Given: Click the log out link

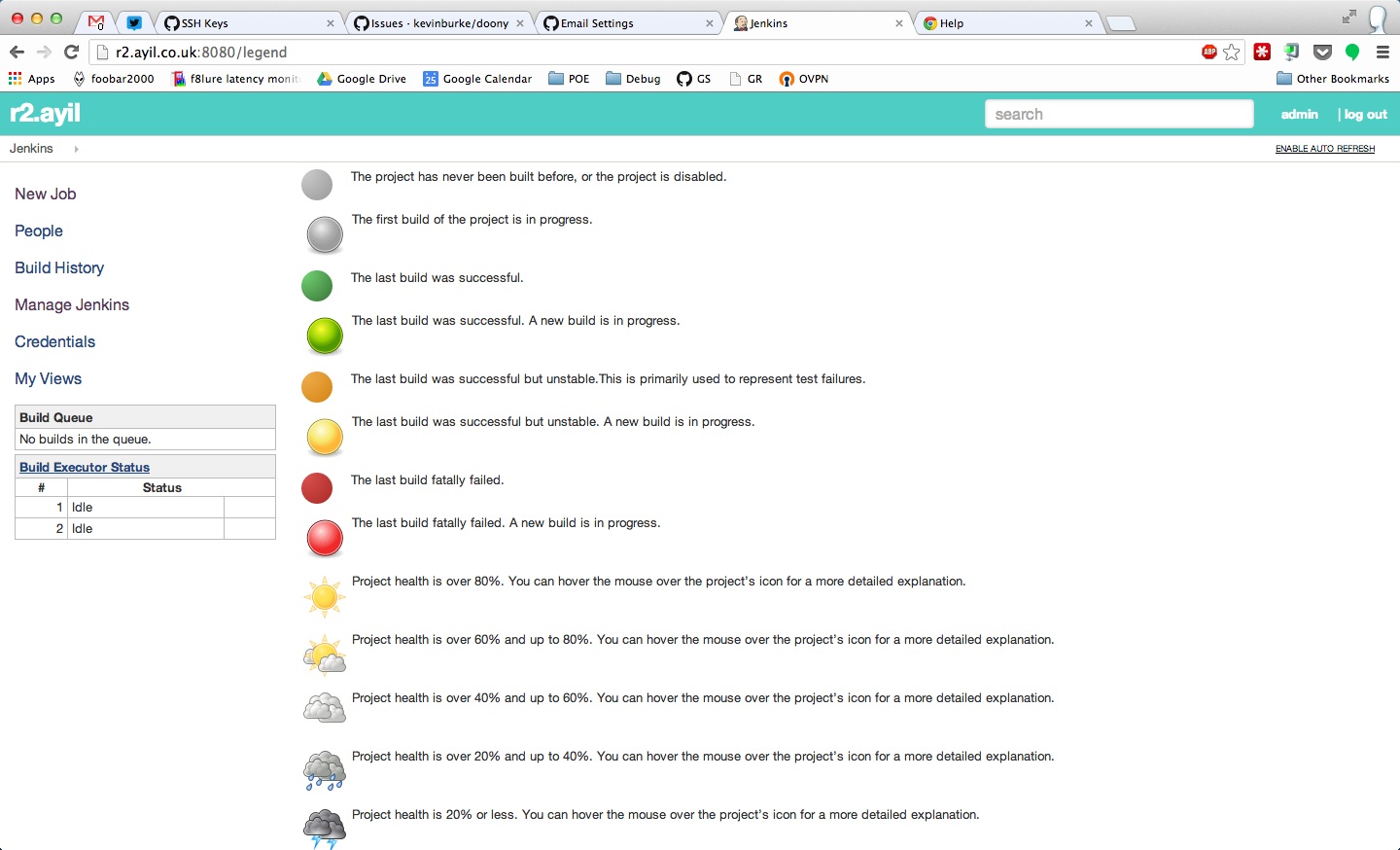Looking at the screenshot, I should 1366,114.
